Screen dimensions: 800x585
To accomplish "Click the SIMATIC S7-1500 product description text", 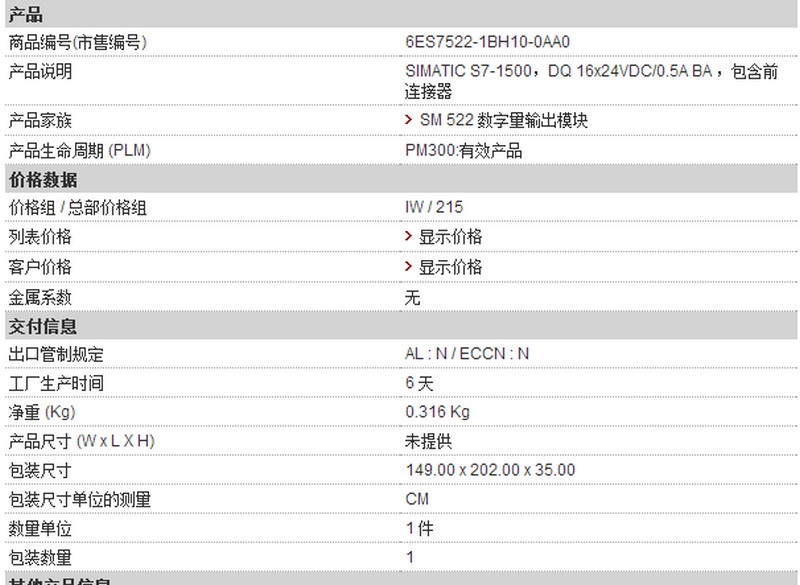I will (591, 81).
